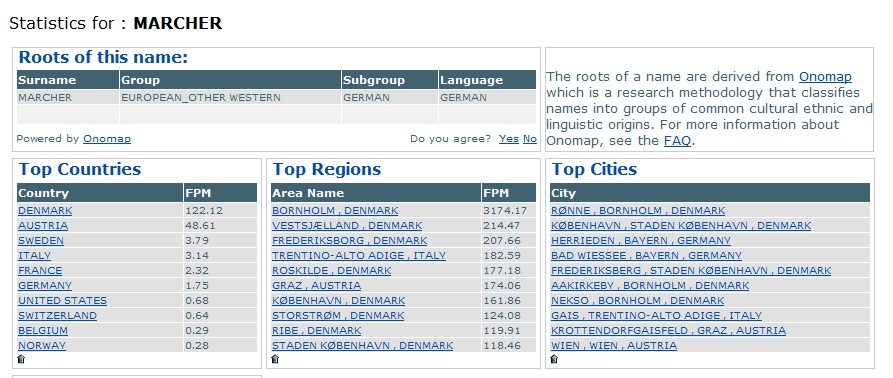Open the FAQ link
This screenshot has width=893, height=378.
[677, 141]
